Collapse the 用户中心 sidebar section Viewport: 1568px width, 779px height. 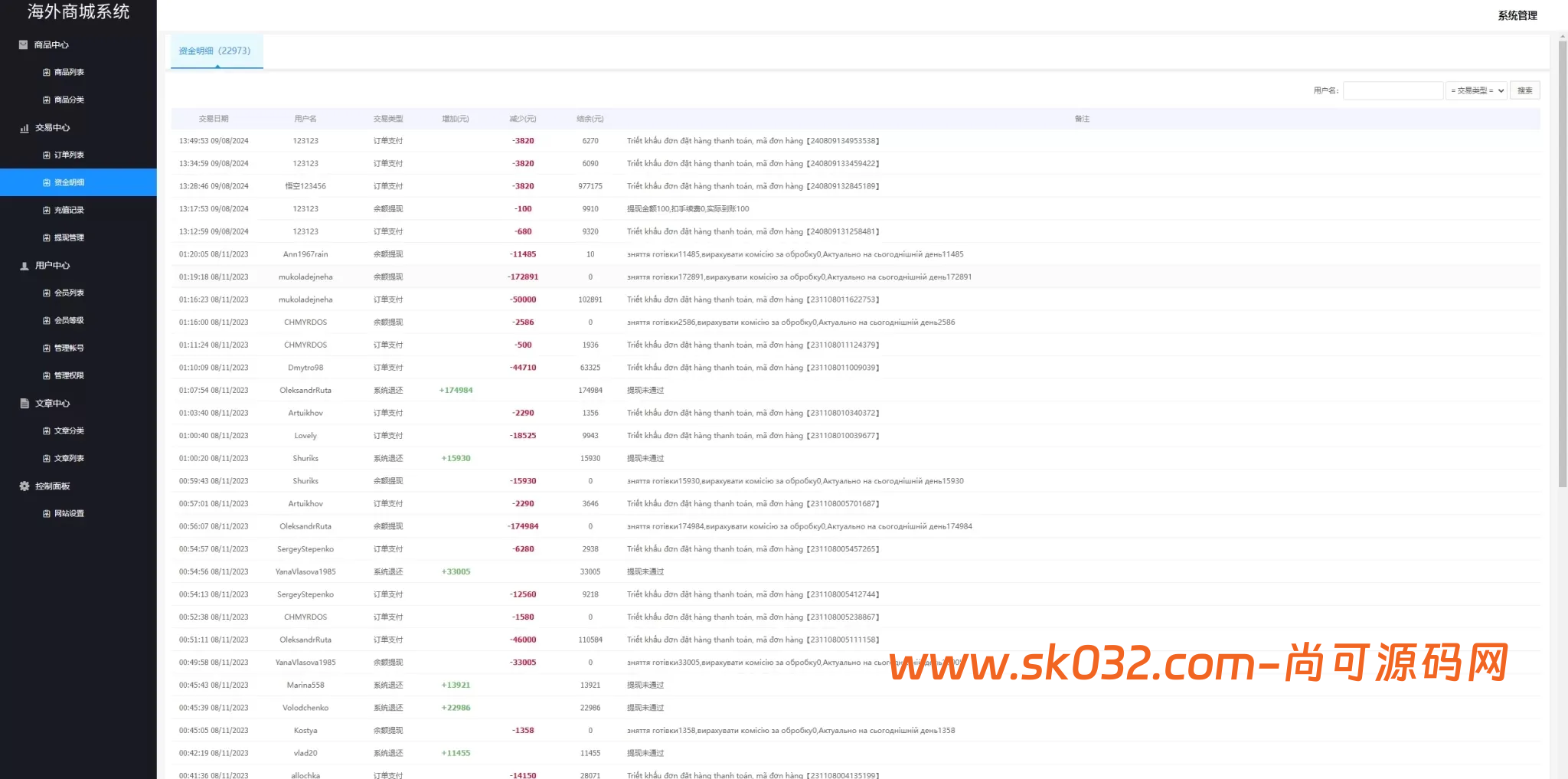point(52,266)
